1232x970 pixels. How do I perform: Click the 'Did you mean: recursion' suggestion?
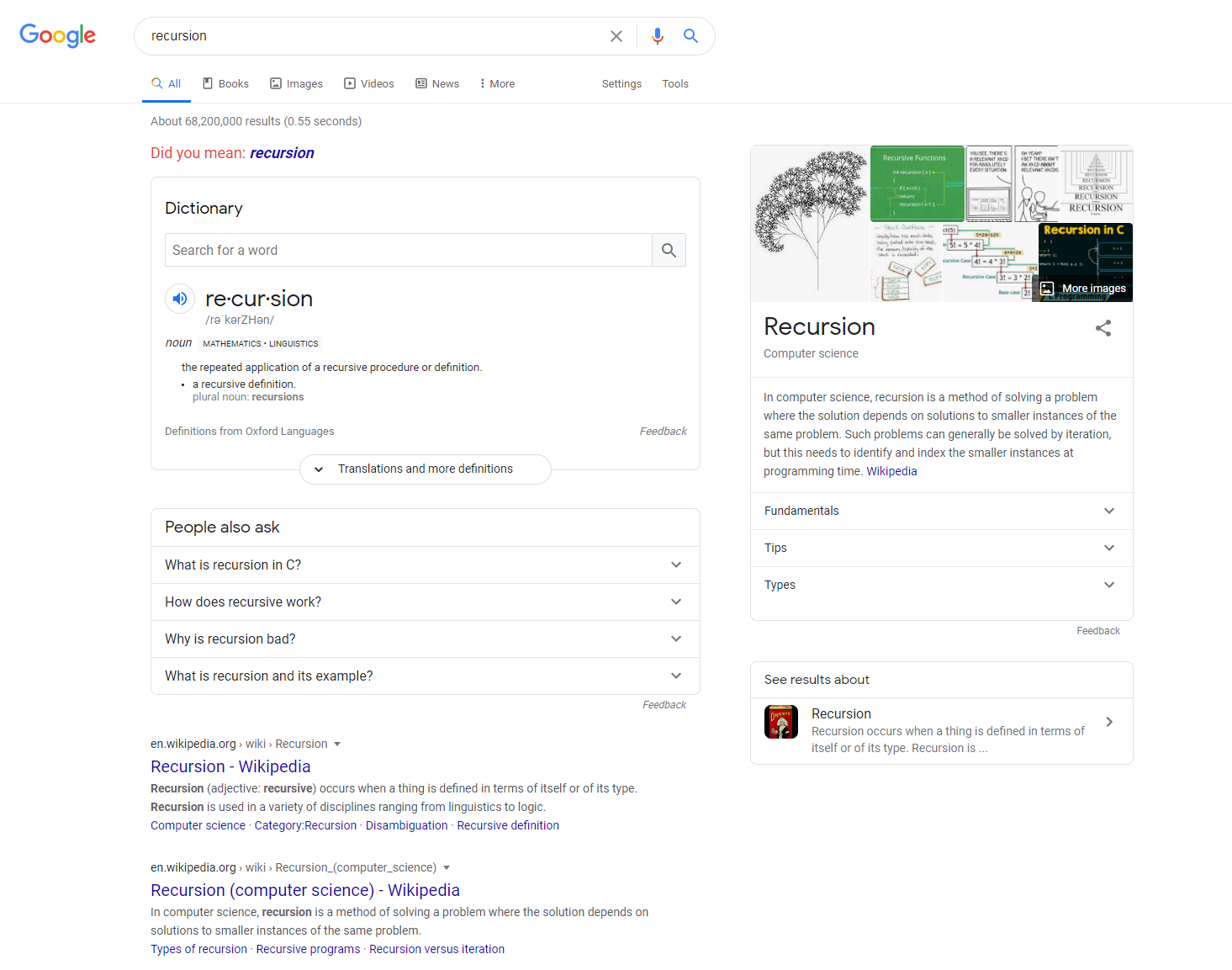tap(282, 152)
